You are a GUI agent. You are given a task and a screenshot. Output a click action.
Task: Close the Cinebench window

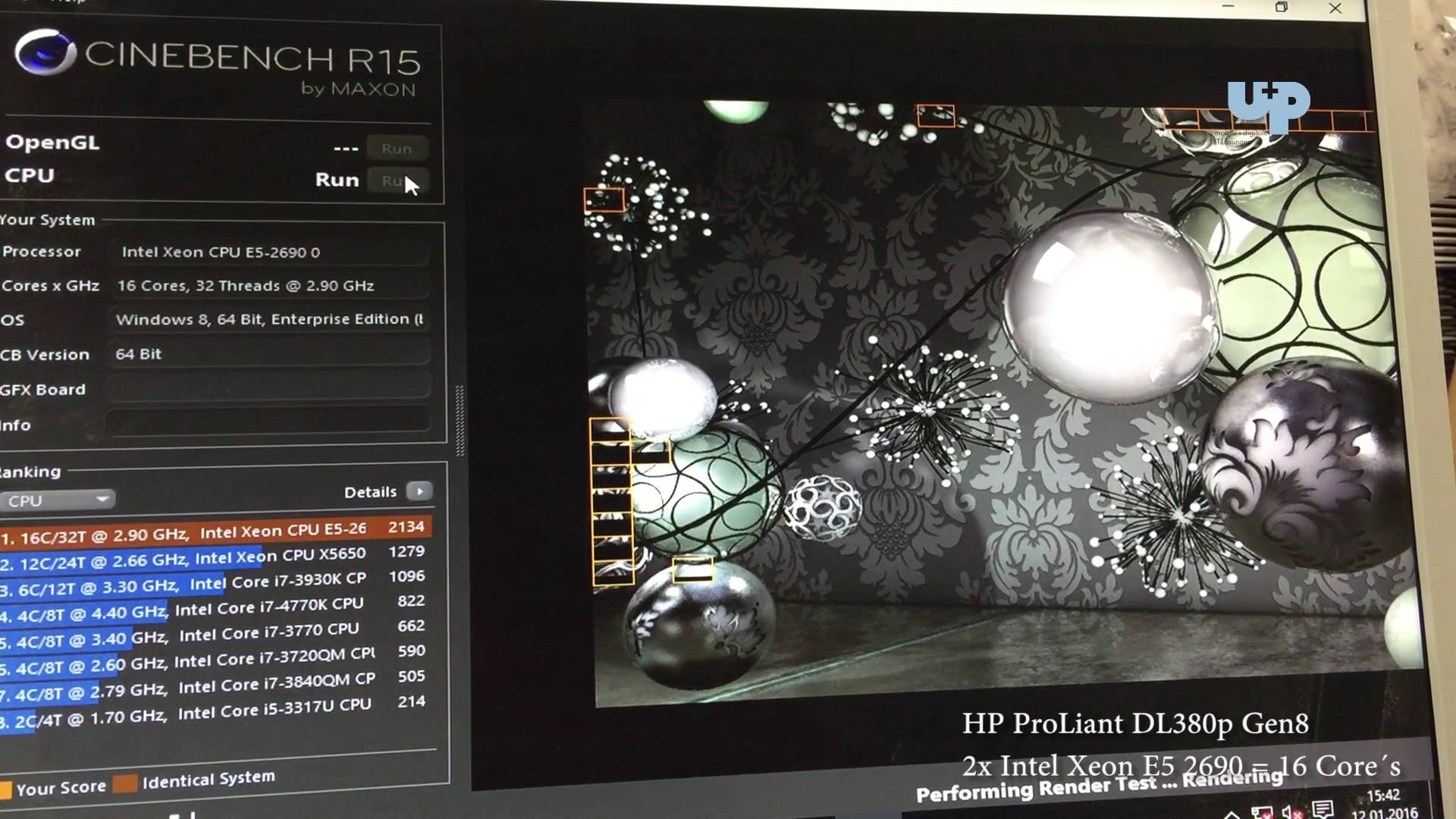1335,8
